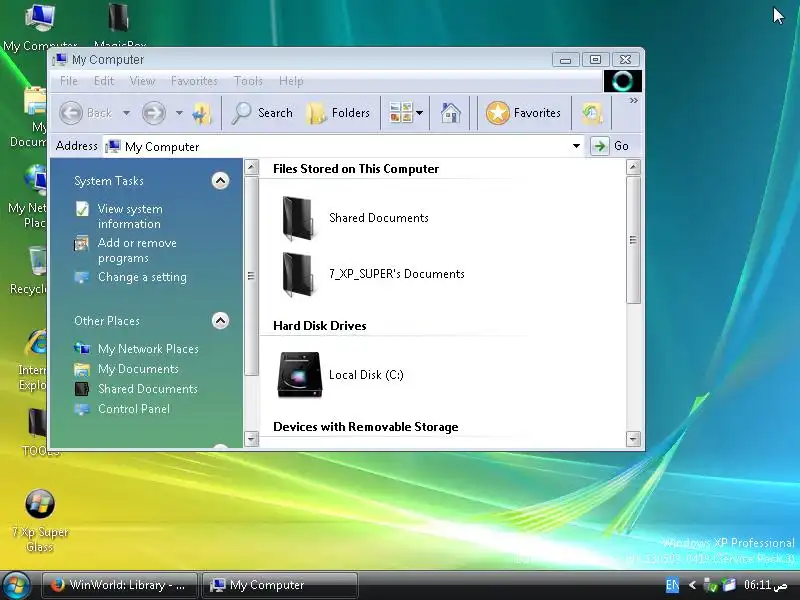This screenshot has width=800, height=600.
Task: Open the Help menu
Action: point(291,81)
